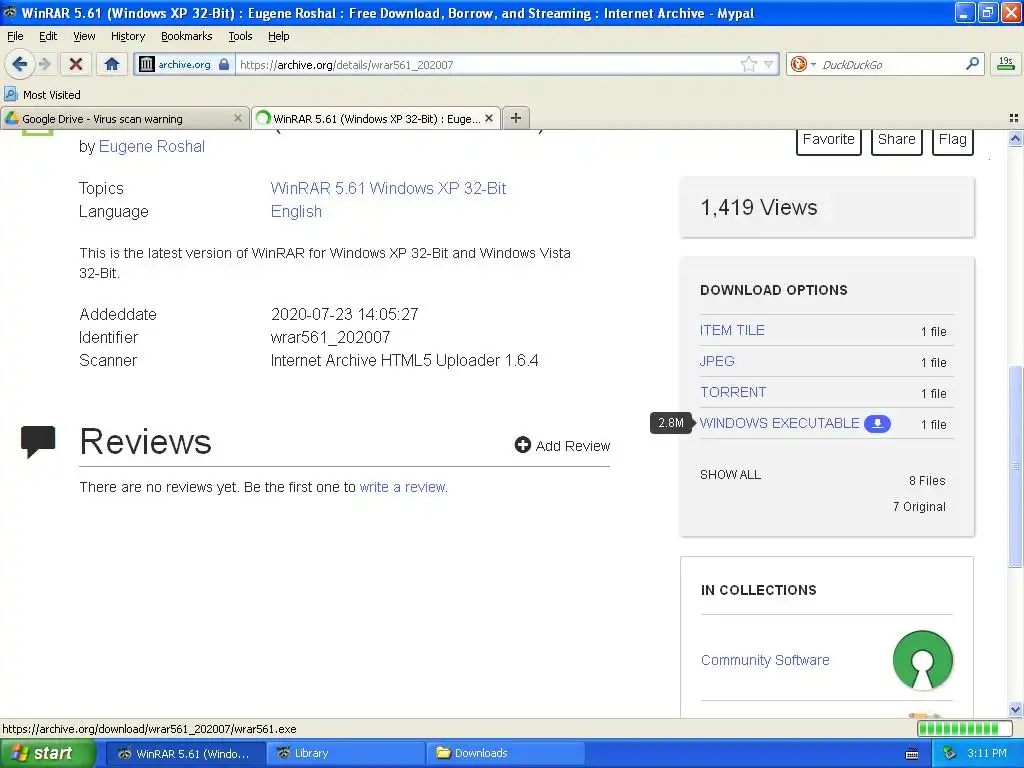Switch to Downloads folder in taskbar
This screenshot has height=768, width=1024.
point(504,754)
